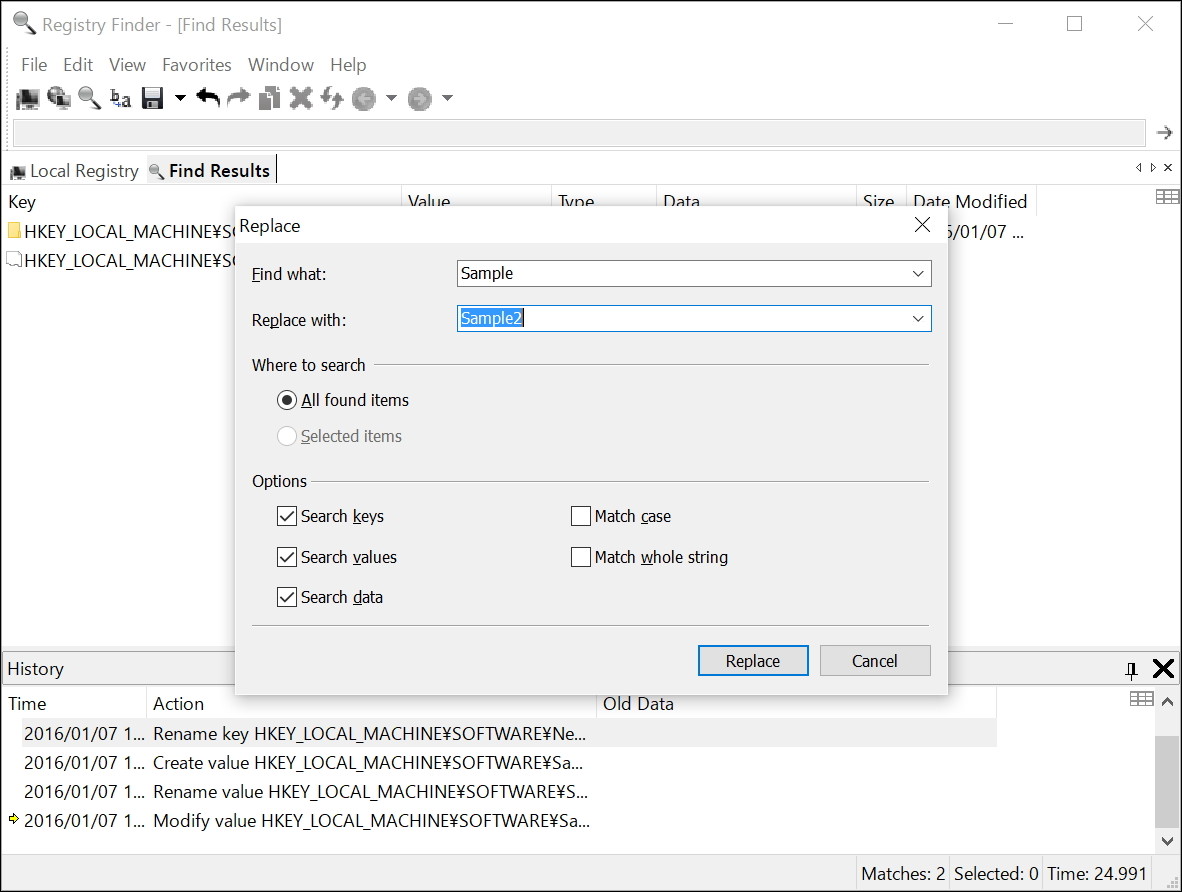Select the Rename value history entry
The image size is (1182, 892).
(x=501, y=792)
